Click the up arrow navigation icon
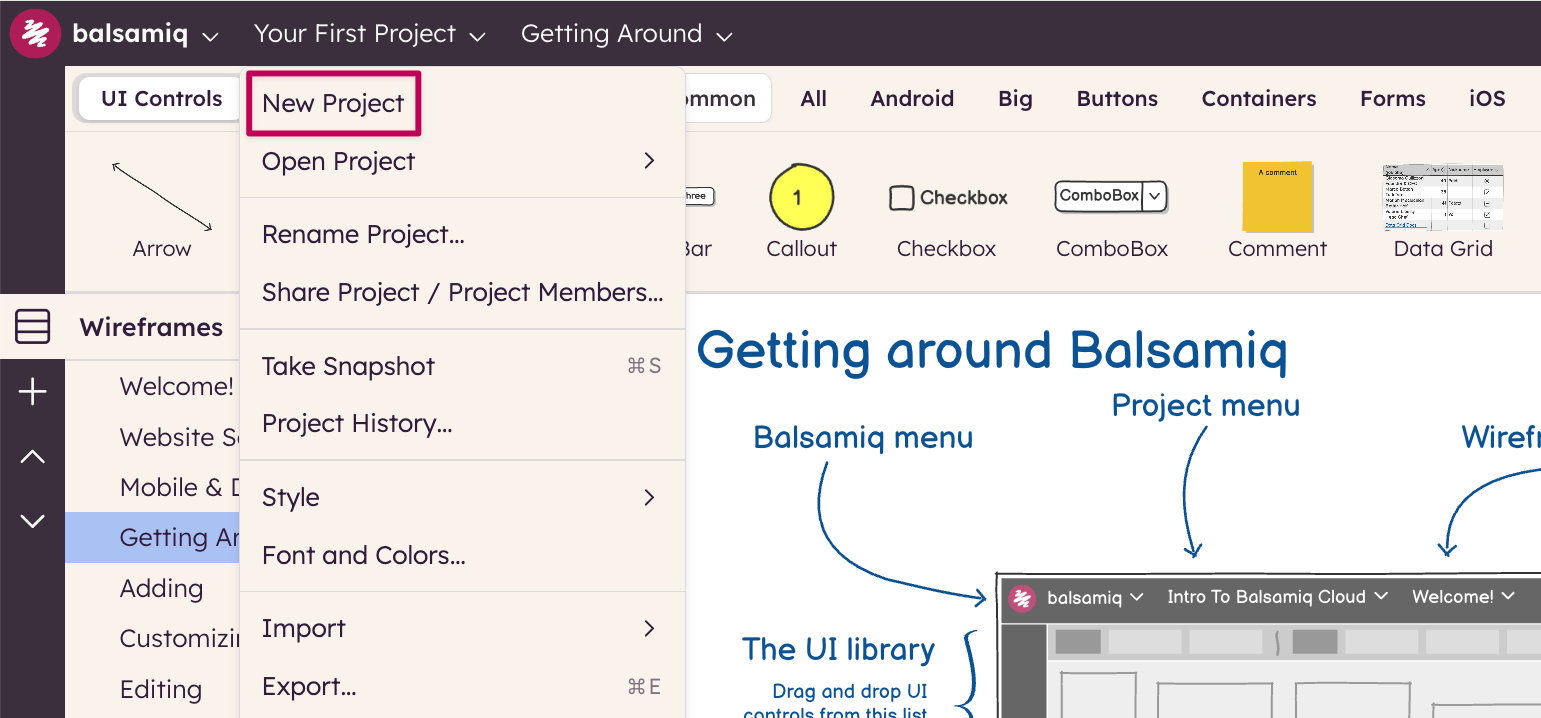This screenshot has width=1541, height=718. tap(33, 457)
